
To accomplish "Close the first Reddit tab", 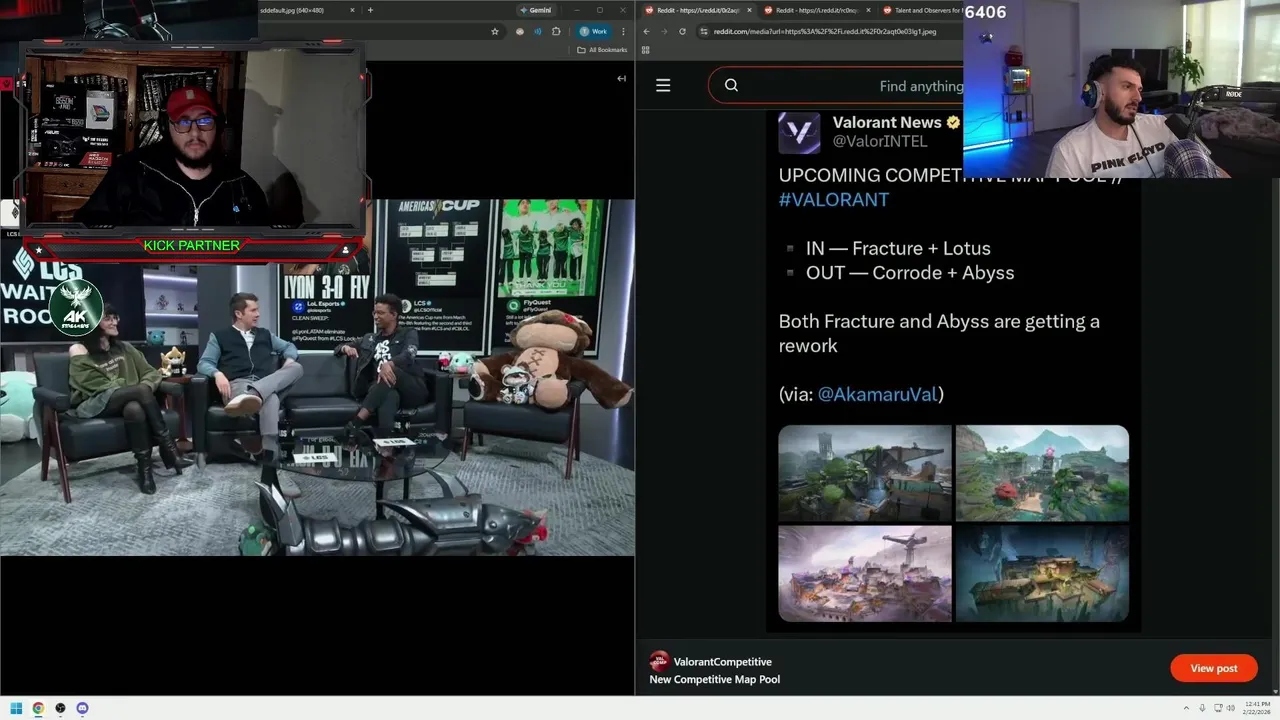I will click(749, 10).
